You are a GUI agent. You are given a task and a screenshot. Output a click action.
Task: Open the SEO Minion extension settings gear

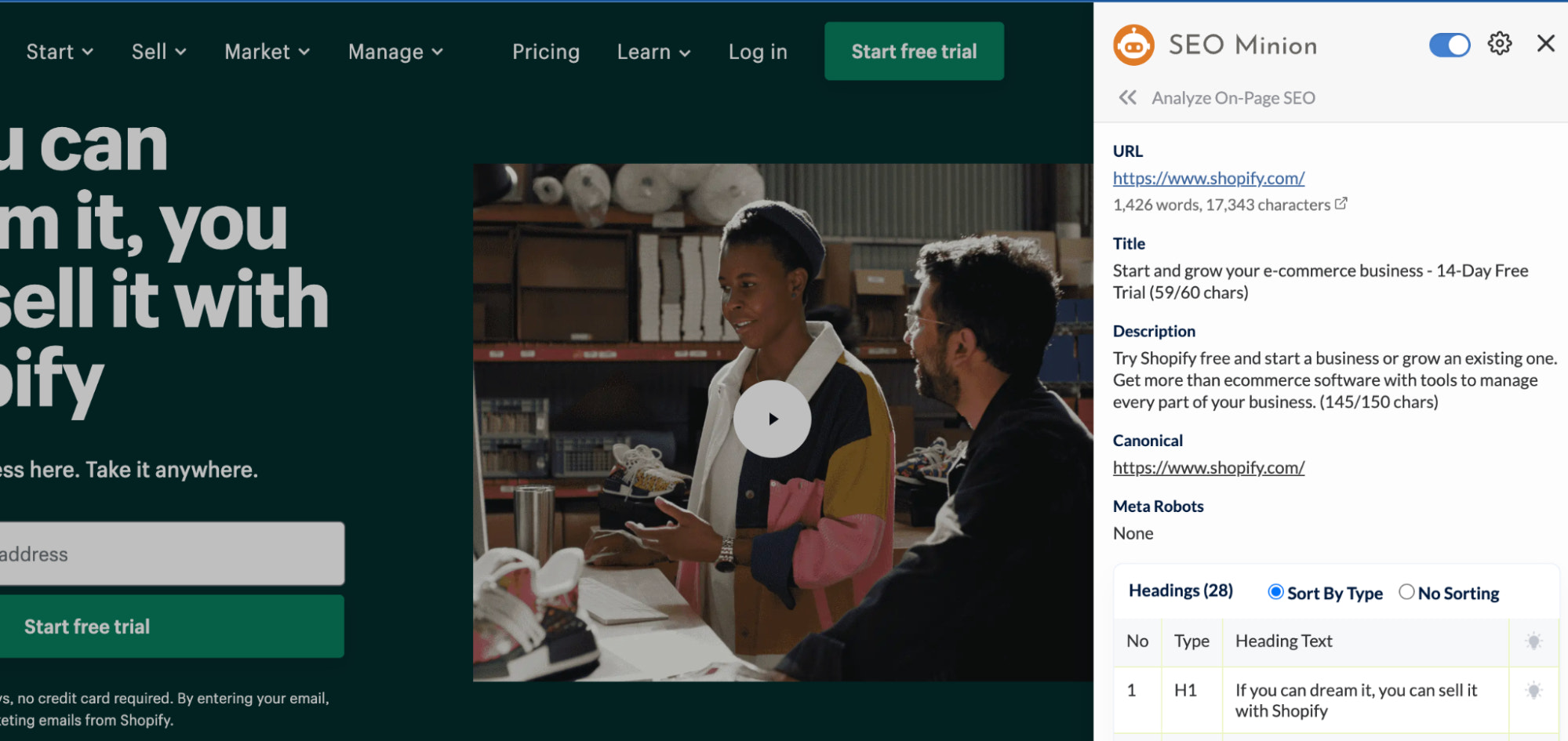coord(1499,44)
